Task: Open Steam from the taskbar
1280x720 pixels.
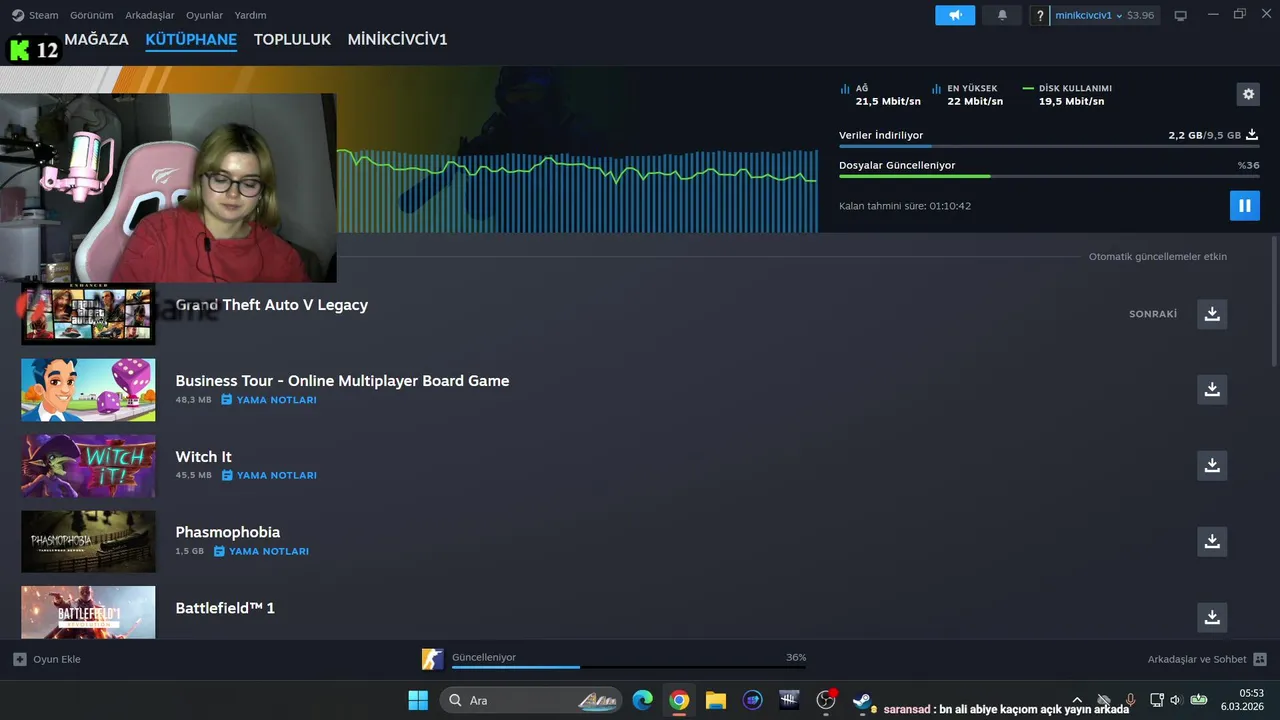Action: 862,700
